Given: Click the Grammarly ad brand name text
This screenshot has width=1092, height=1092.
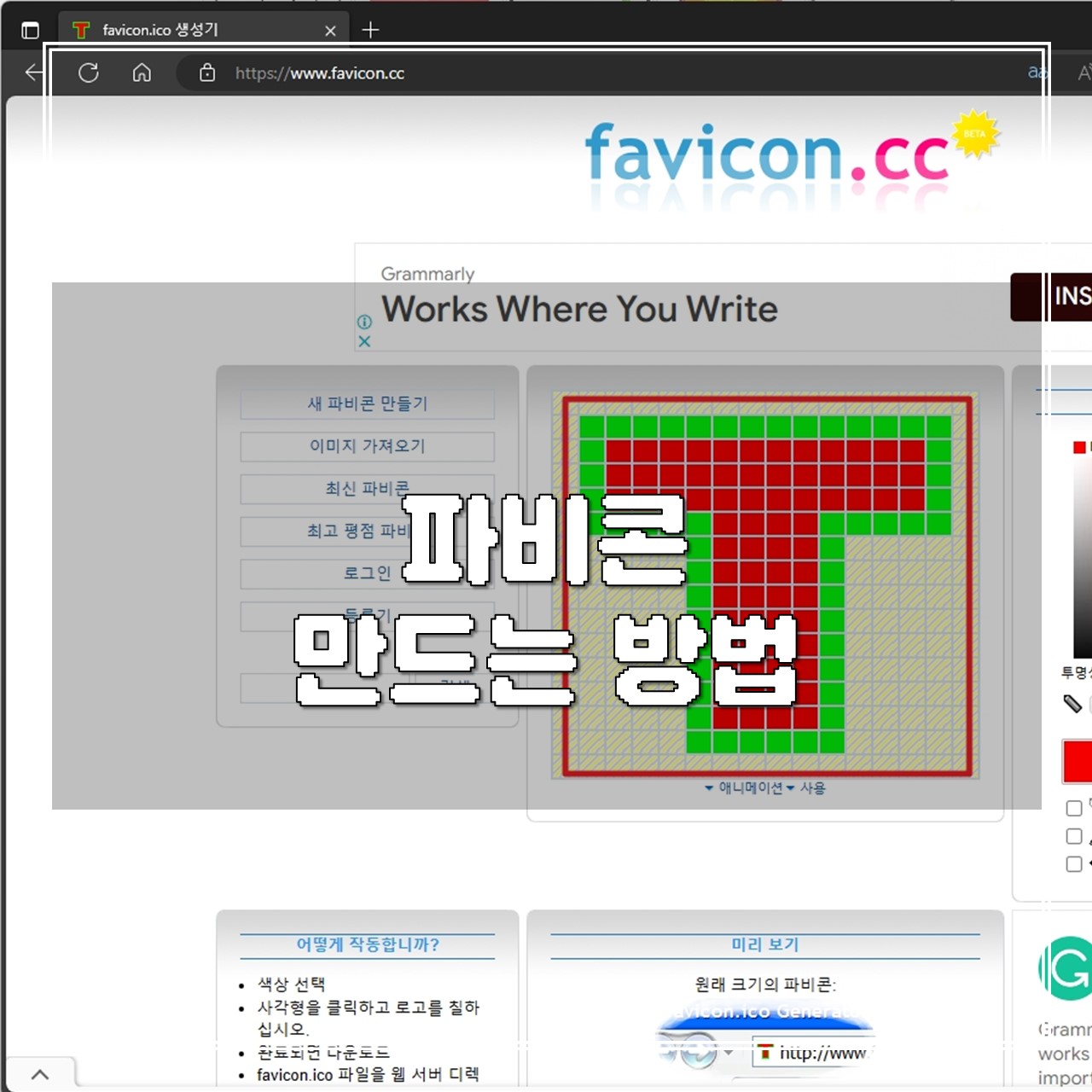Looking at the screenshot, I should tap(427, 274).
